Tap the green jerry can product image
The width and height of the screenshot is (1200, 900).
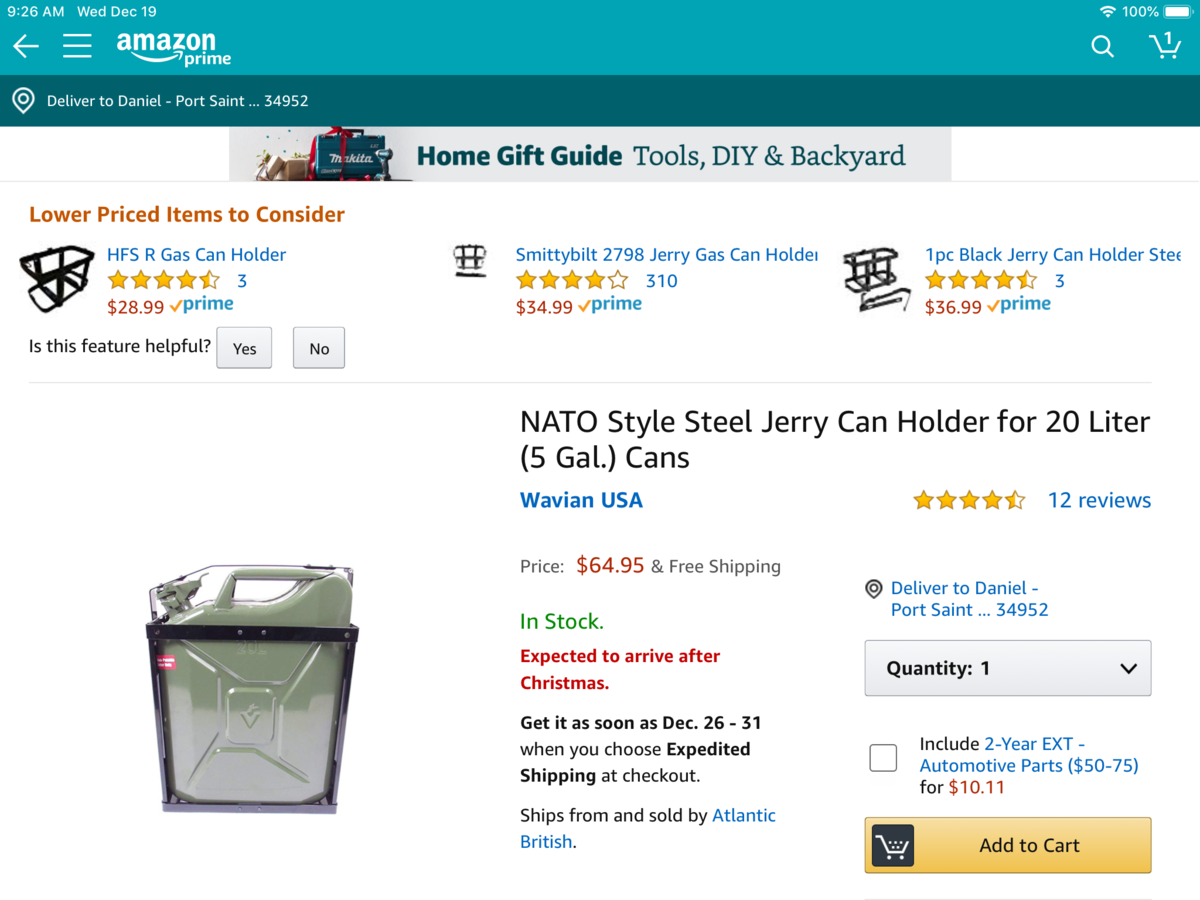click(252, 688)
